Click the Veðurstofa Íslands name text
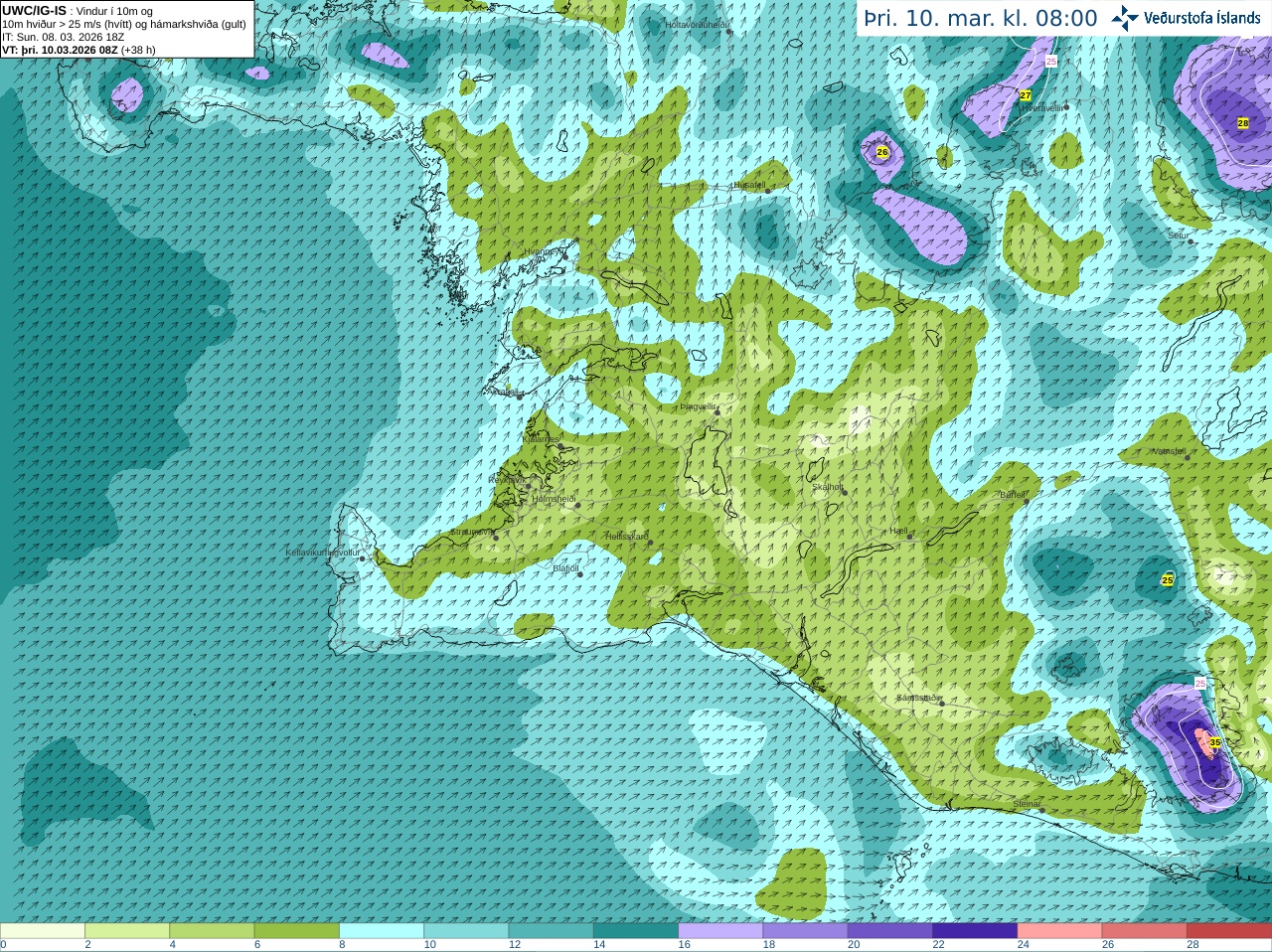This screenshot has width=1272, height=952. [x=1202, y=18]
